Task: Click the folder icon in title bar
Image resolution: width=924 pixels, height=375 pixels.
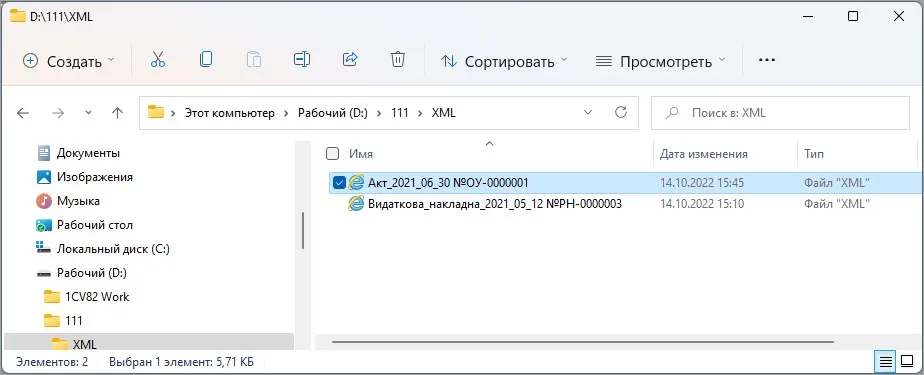Action: click(18, 16)
